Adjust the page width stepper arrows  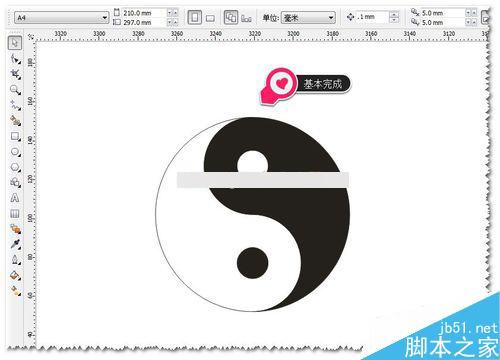pos(172,13)
